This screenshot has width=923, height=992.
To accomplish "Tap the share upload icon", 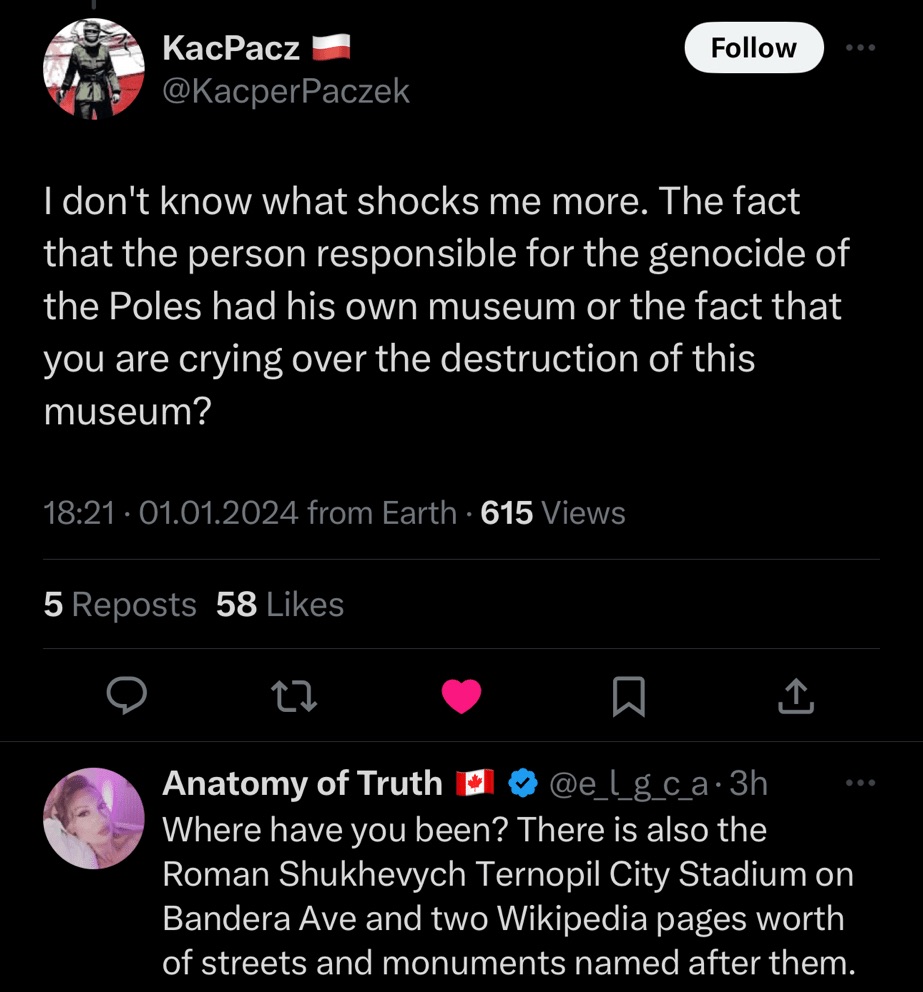I will tap(796, 696).
